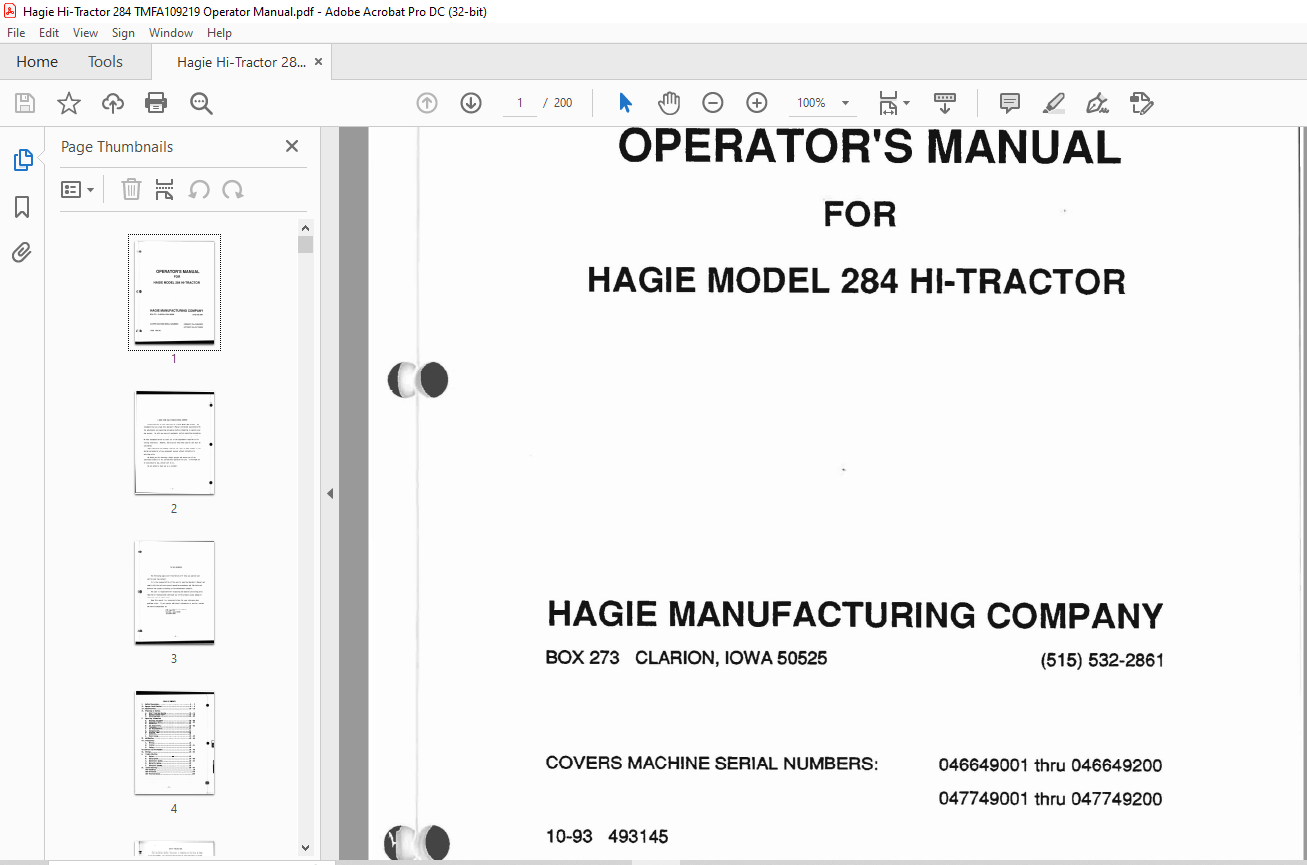Image resolution: width=1307 pixels, height=865 pixels.
Task: Click the read mode keyboard icon
Action: pos(945,103)
